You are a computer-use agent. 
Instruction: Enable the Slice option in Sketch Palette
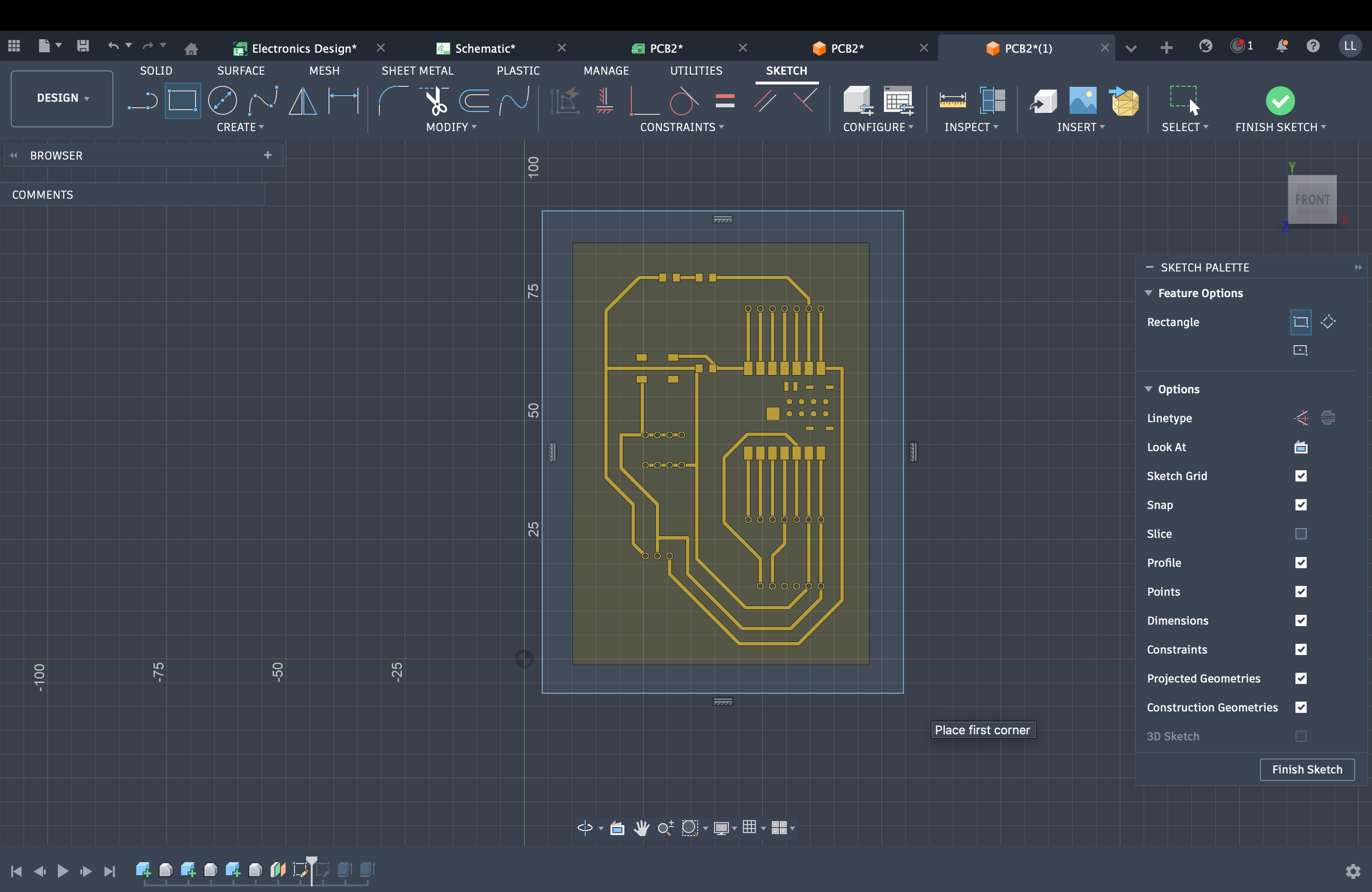[1301, 534]
